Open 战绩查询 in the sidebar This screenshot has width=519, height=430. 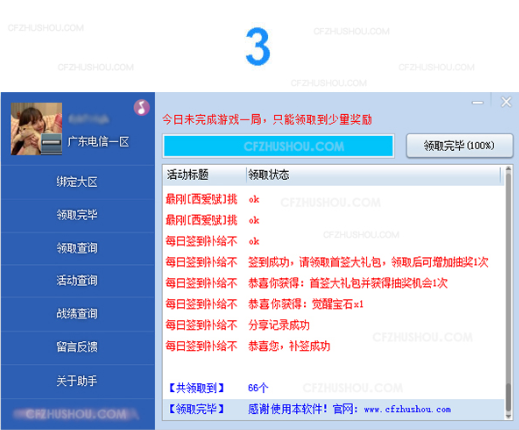coord(77,314)
